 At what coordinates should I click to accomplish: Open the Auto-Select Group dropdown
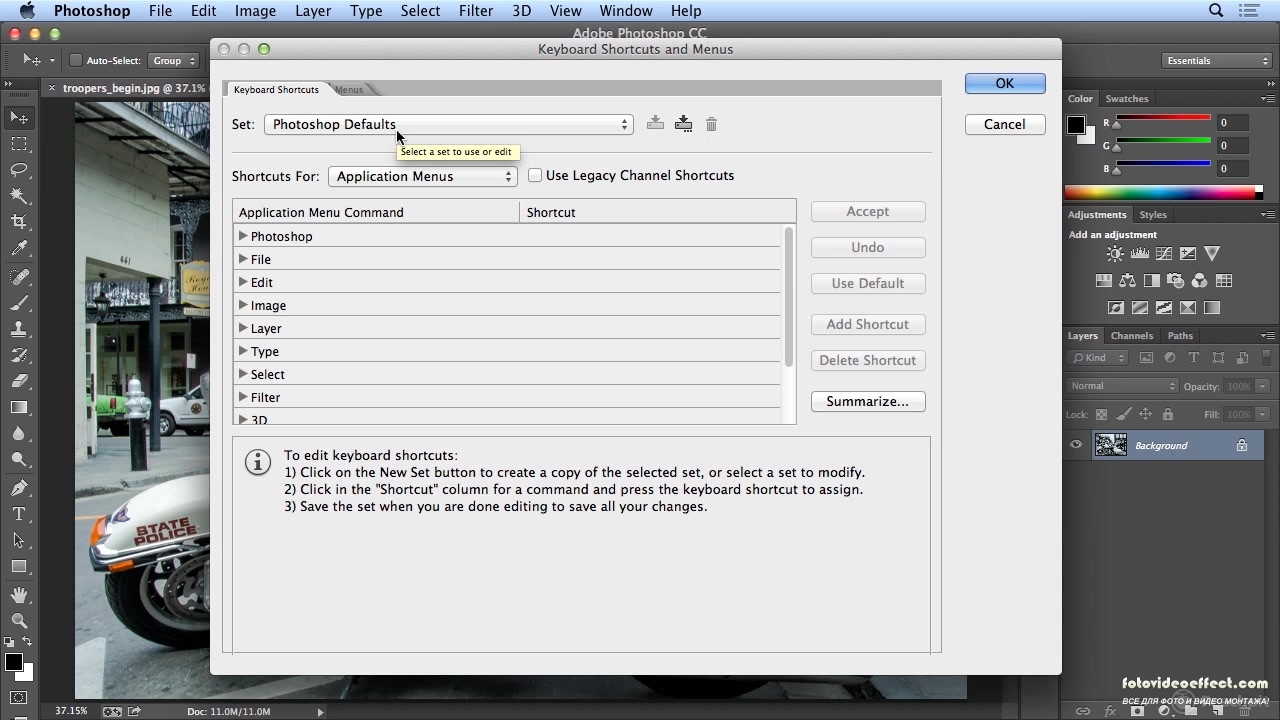[x=174, y=61]
